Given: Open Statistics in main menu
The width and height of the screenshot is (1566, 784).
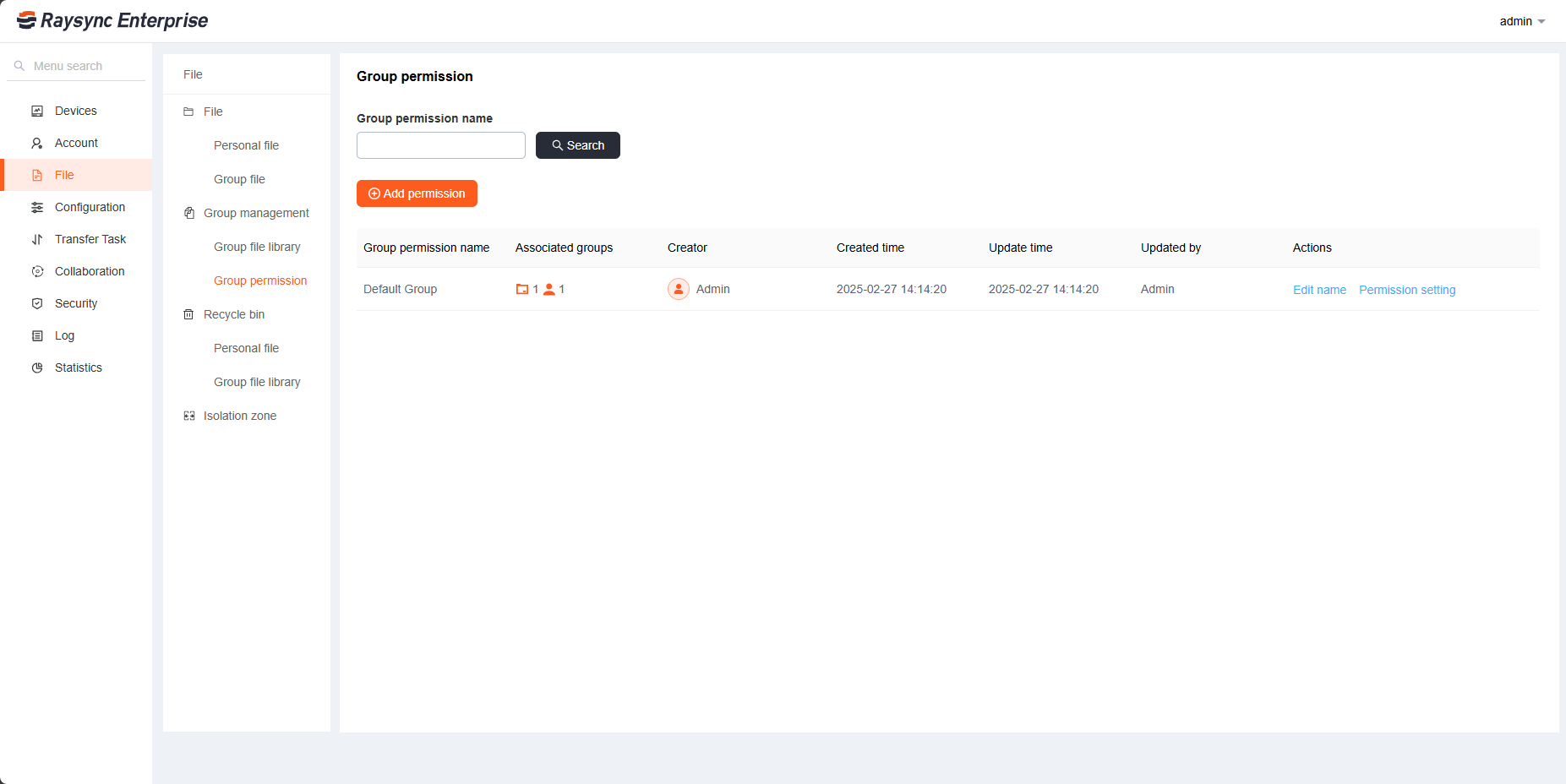Looking at the screenshot, I should click(76, 367).
